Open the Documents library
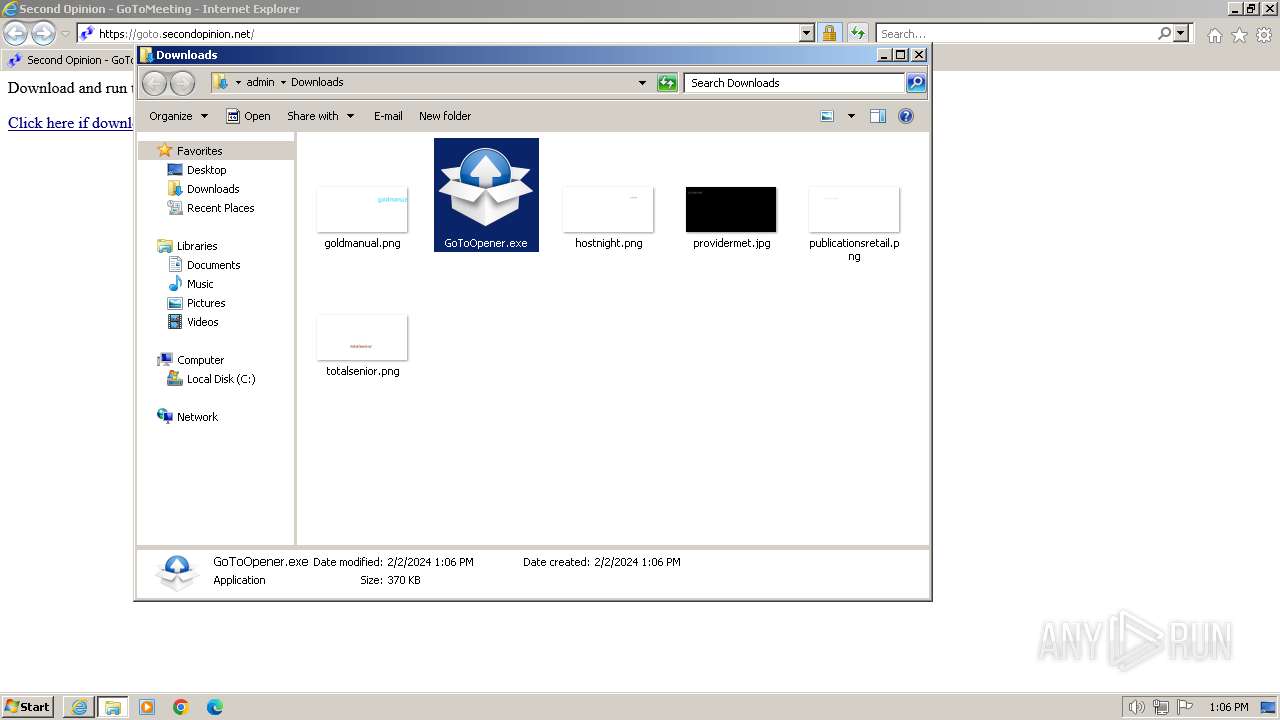The height and width of the screenshot is (720, 1280). (x=213, y=265)
